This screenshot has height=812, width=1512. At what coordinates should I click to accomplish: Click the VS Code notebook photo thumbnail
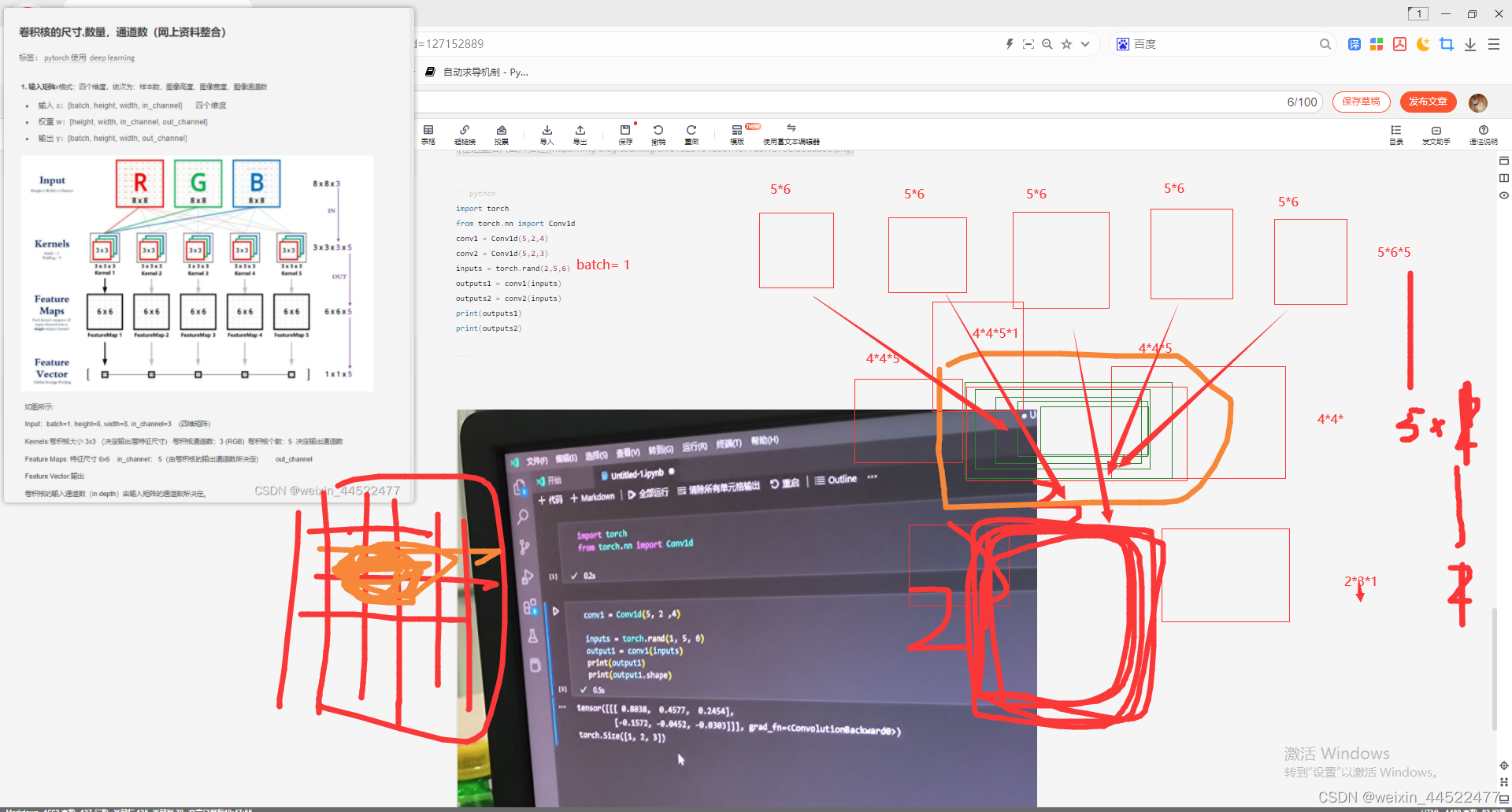(x=747, y=608)
